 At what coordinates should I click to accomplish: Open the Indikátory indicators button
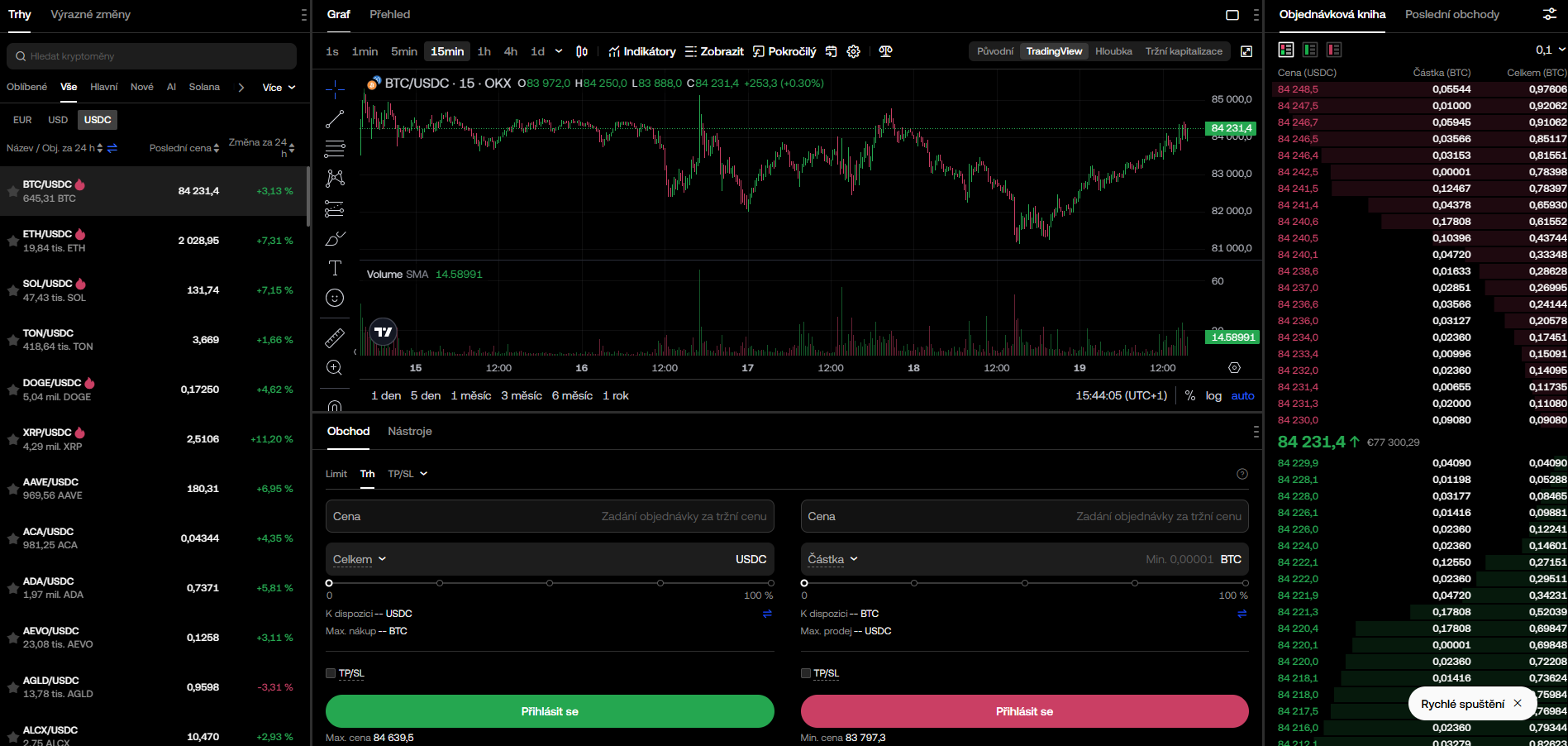642,51
